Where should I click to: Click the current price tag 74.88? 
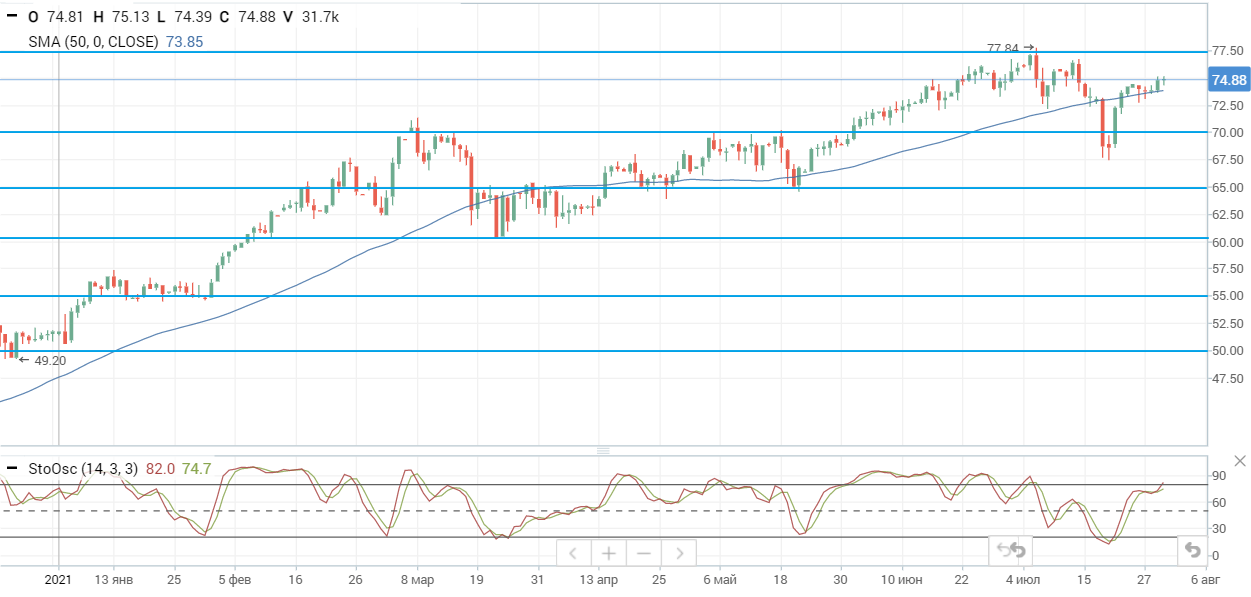click(1228, 80)
